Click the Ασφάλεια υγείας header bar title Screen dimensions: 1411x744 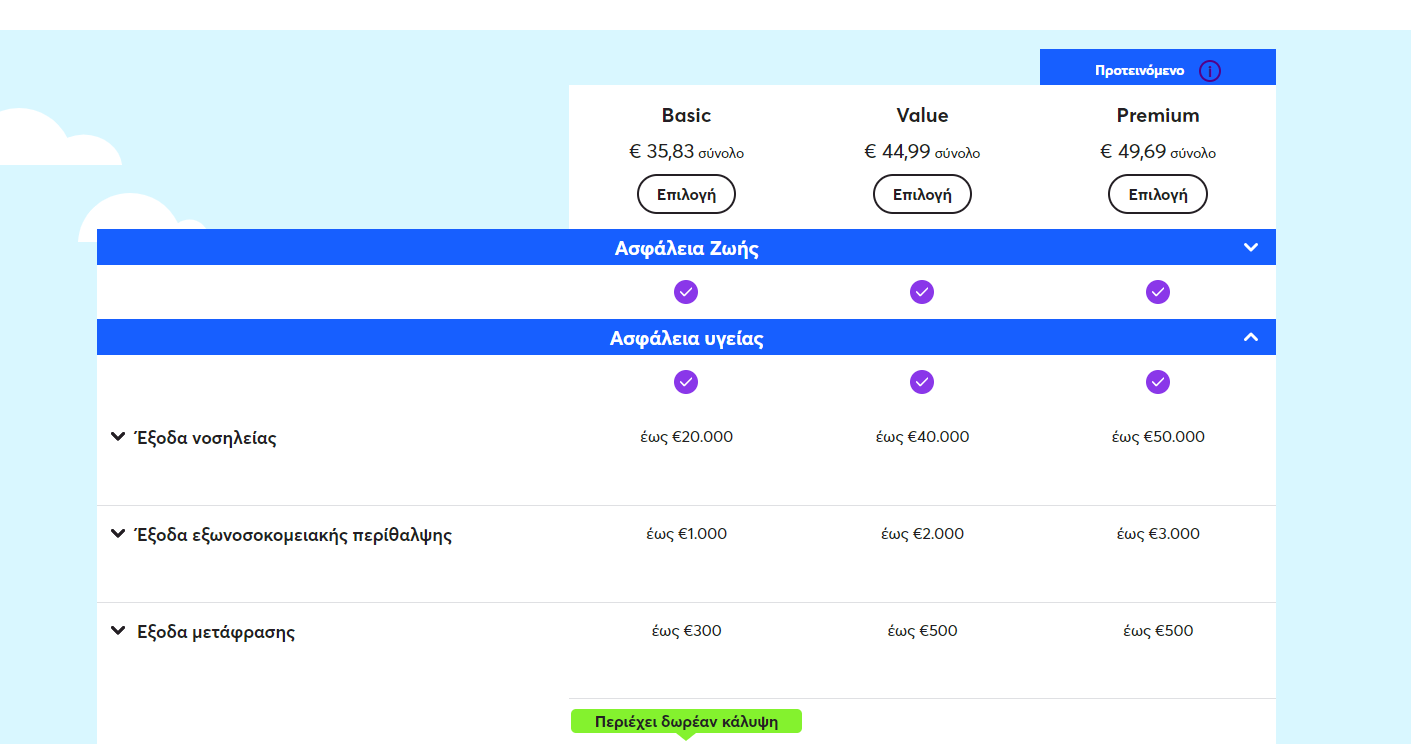(686, 338)
